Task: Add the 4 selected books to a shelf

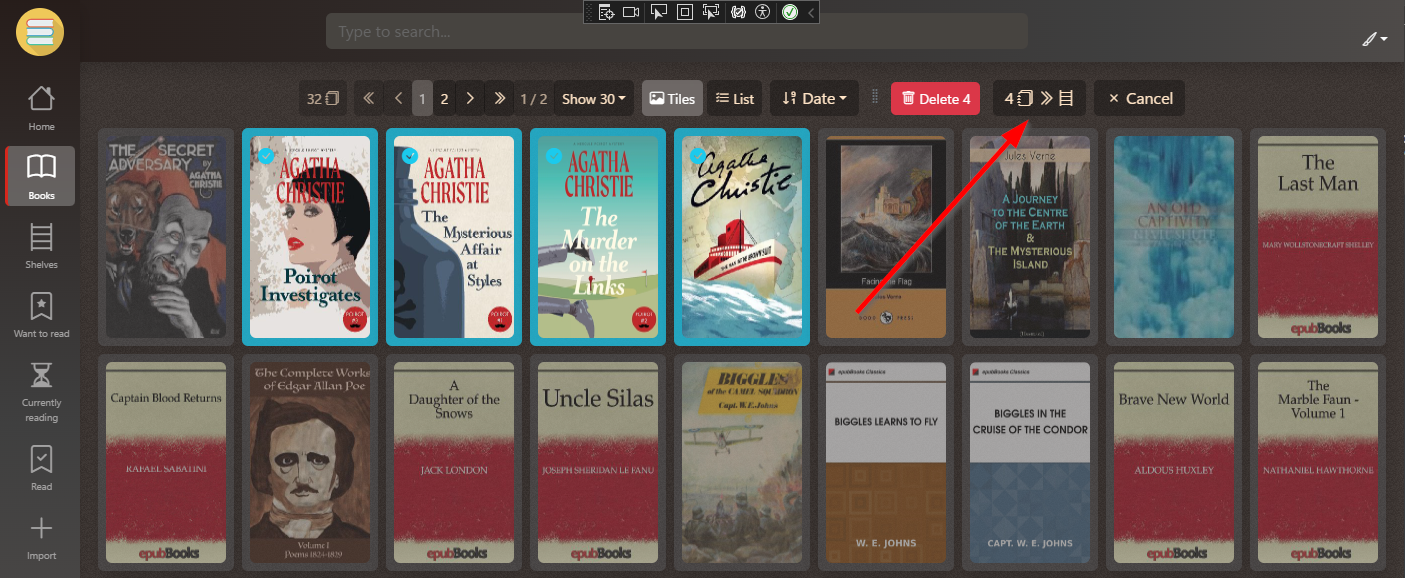Action: 1039,98
